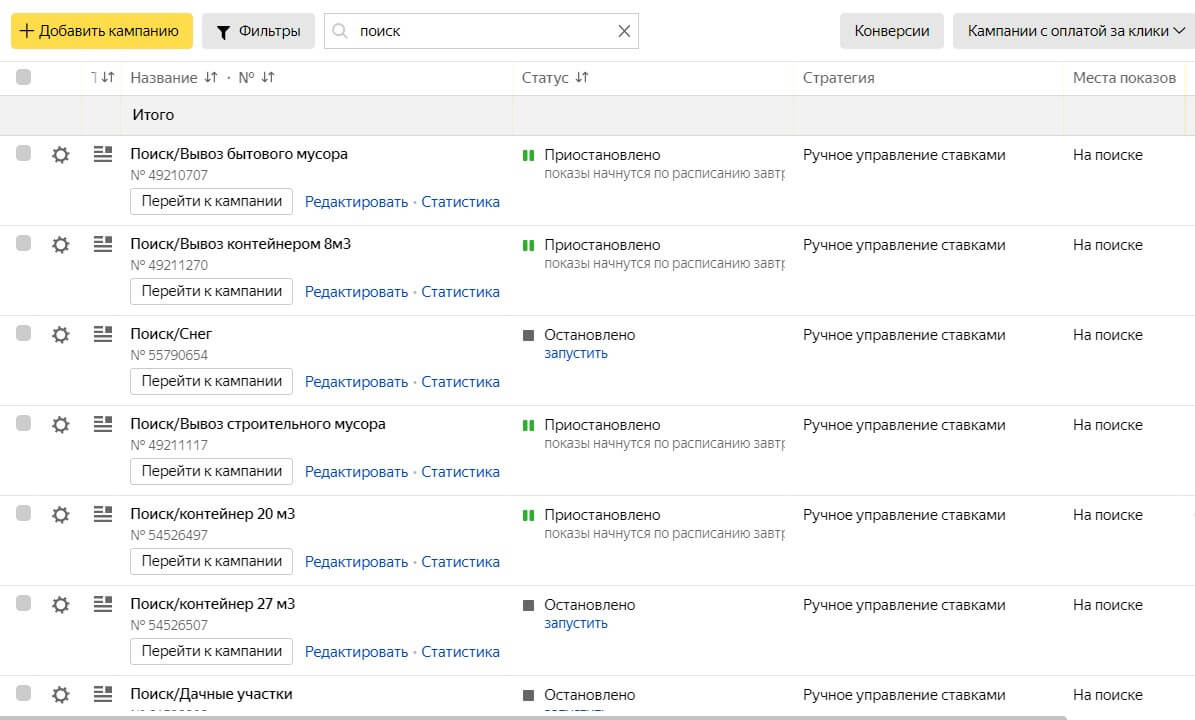The image size is (1195, 720).
Task: Go to campaign Поиск/Вывоз бытового мусора
Action: [x=211, y=201]
